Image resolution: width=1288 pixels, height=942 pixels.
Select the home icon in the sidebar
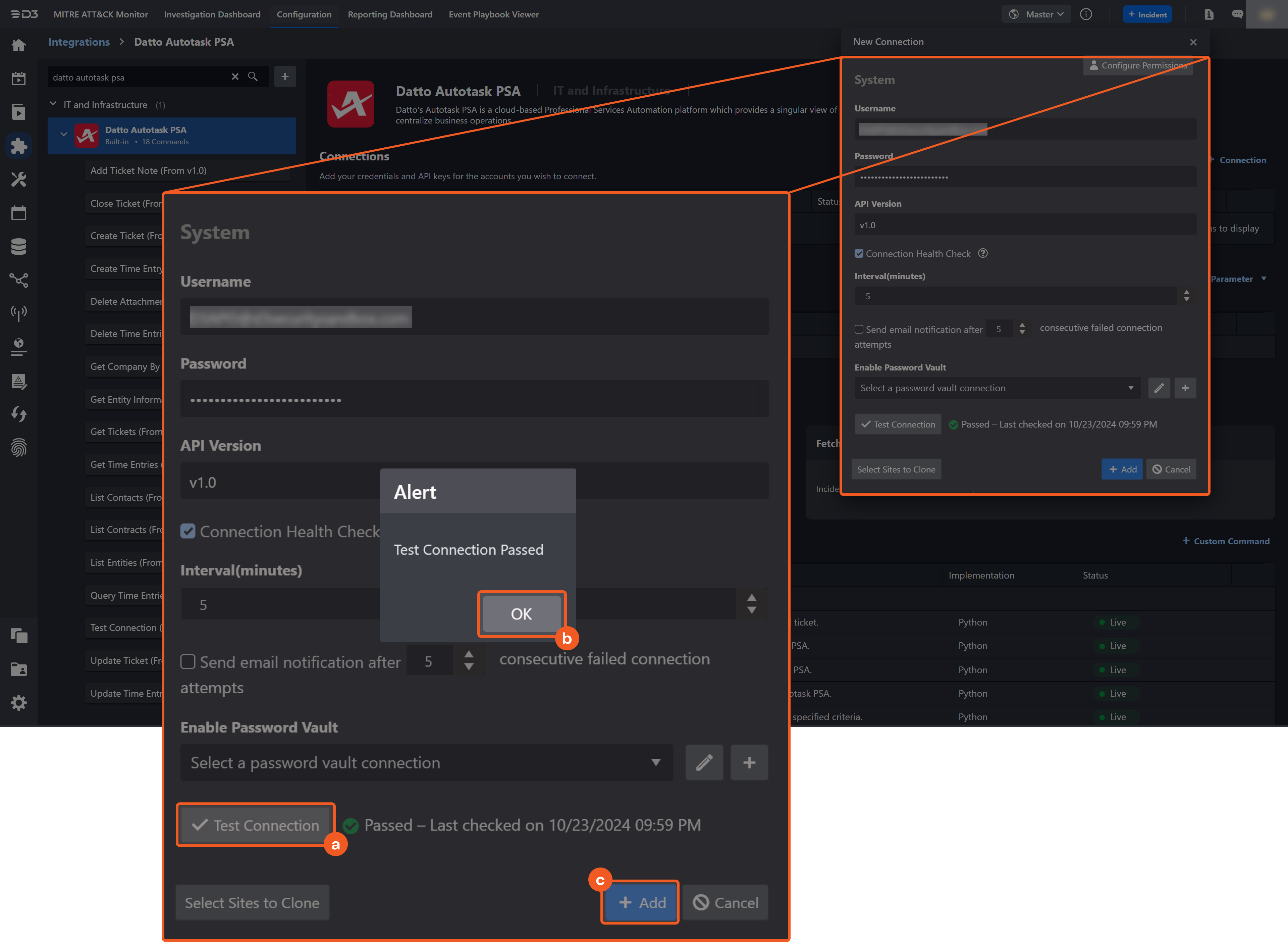[x=19, y=45]
